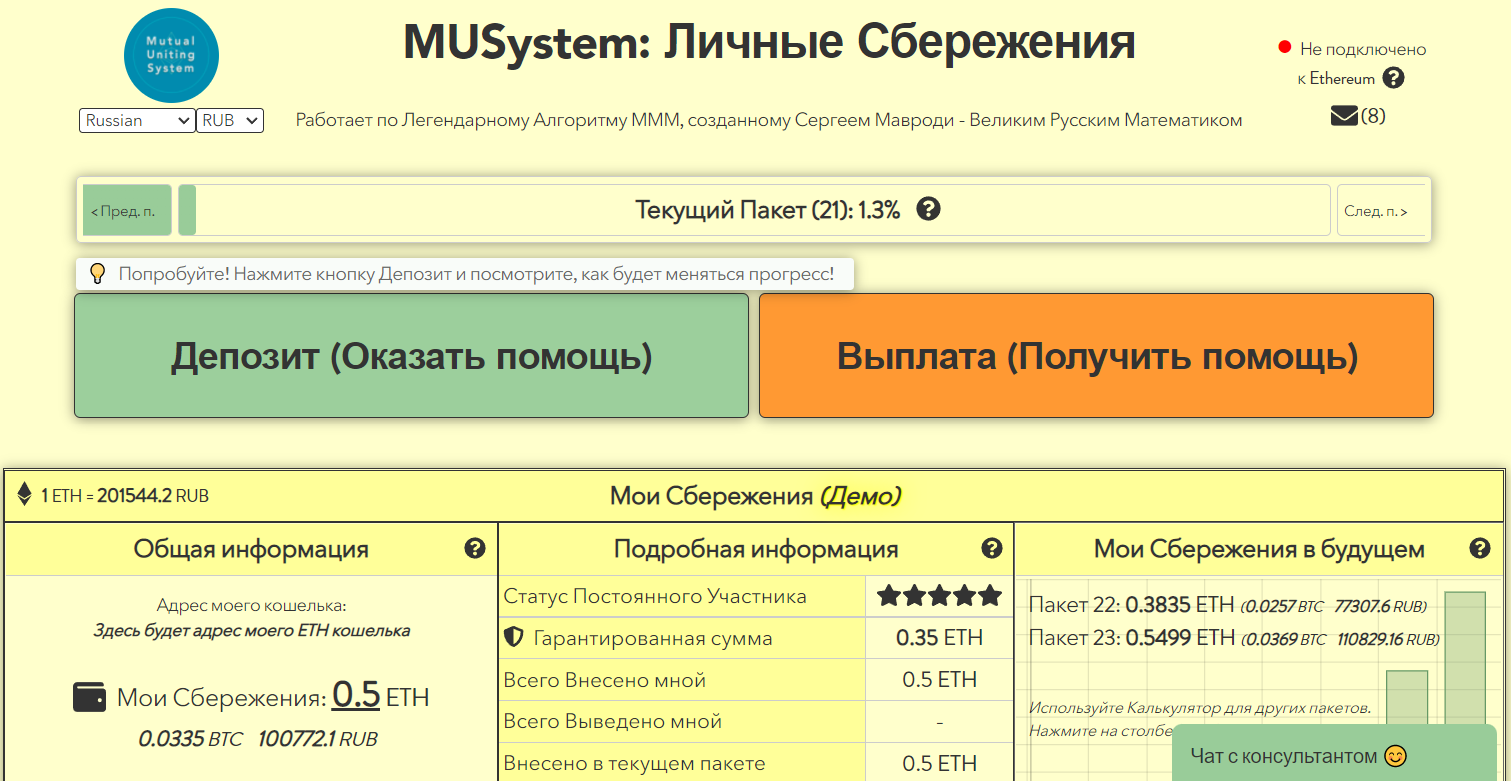Viewport: 1511px width, 781px height.
Task: Open help icon in Подробная информация header
Action: point(991,548)
